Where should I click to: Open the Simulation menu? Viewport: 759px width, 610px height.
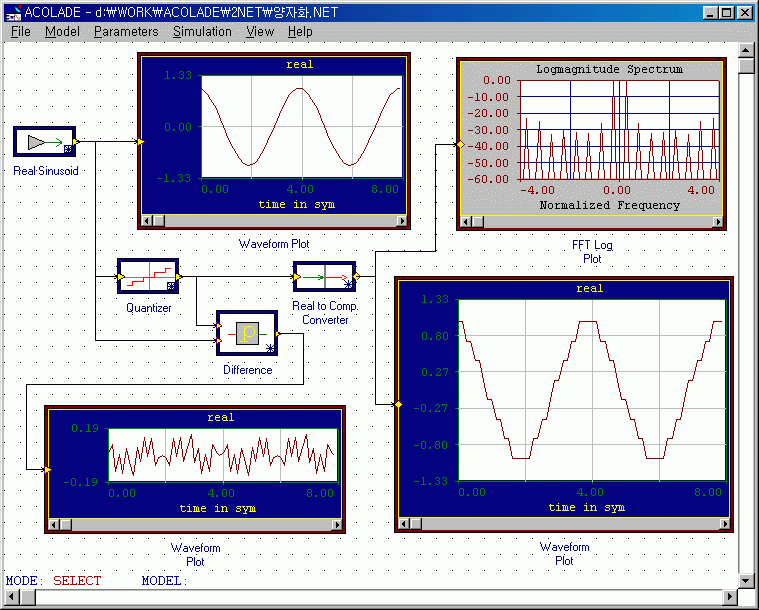tap(202, 31)
